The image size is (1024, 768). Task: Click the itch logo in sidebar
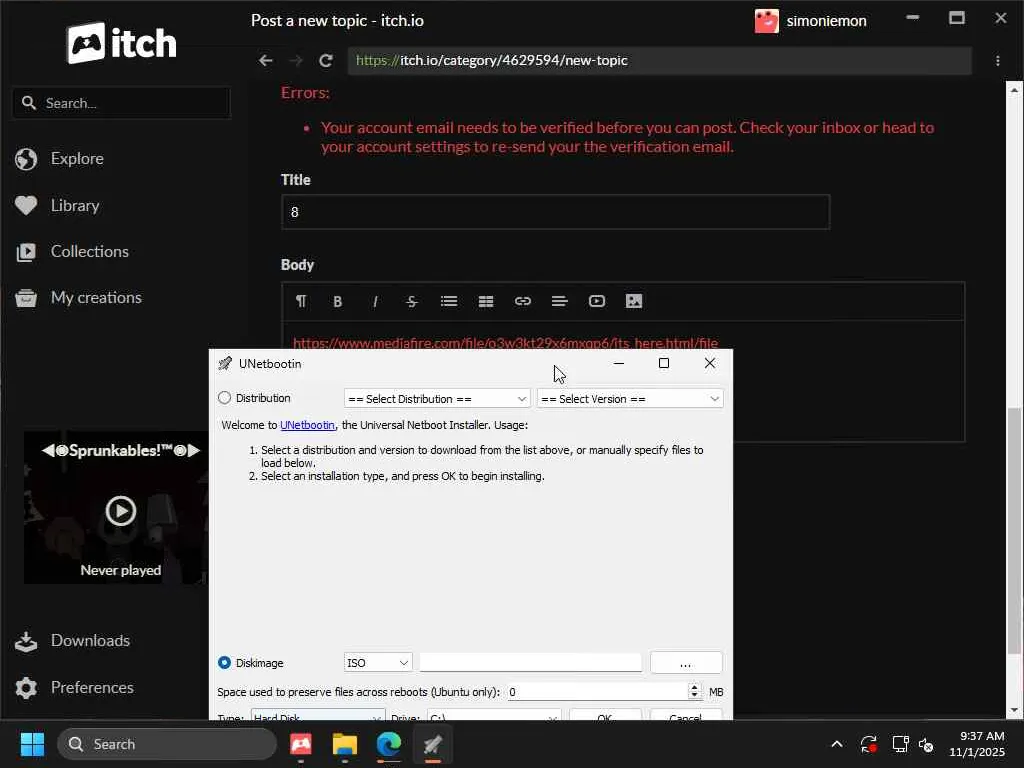pos(121,43)
